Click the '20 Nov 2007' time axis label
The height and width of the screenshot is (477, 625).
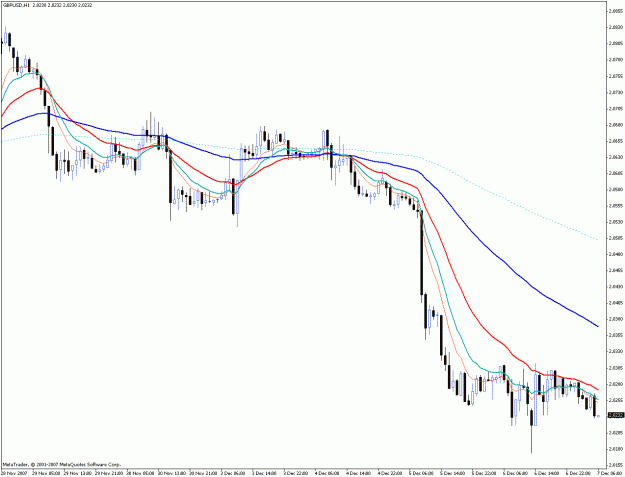point(14,473)
